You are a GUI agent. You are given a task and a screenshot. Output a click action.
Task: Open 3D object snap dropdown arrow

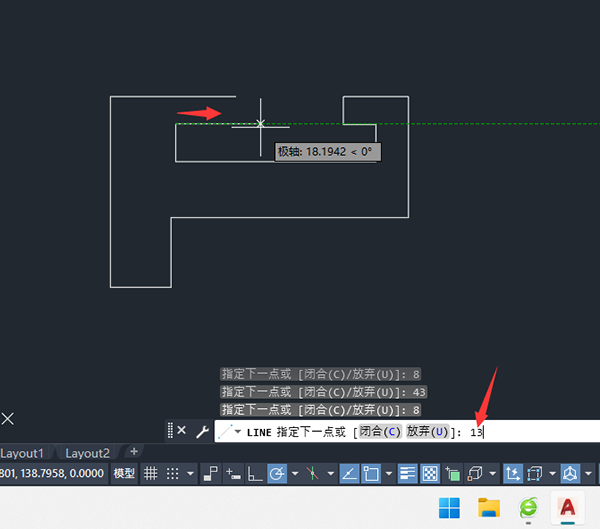493,473
